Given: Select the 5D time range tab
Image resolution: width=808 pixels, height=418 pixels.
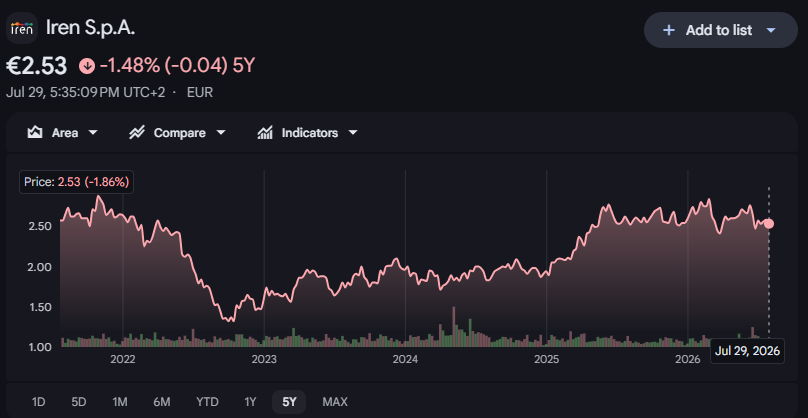Looking at the screenshot, I should pyautogui.click(x=78, y=402).
